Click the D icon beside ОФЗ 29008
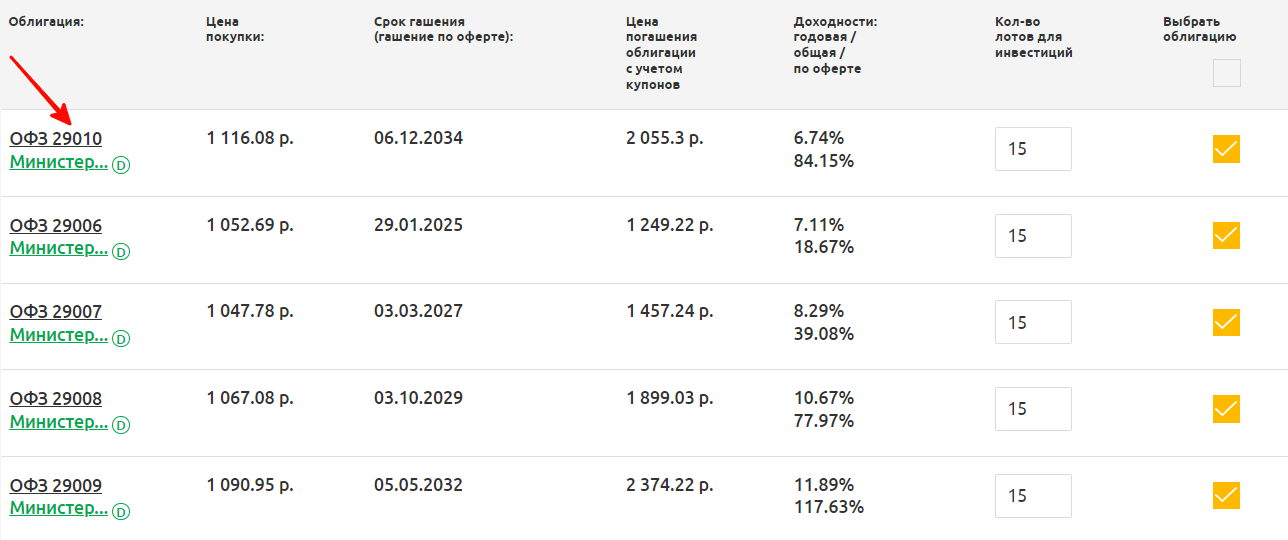This screenshot has width=1288, height=540. 121,425
